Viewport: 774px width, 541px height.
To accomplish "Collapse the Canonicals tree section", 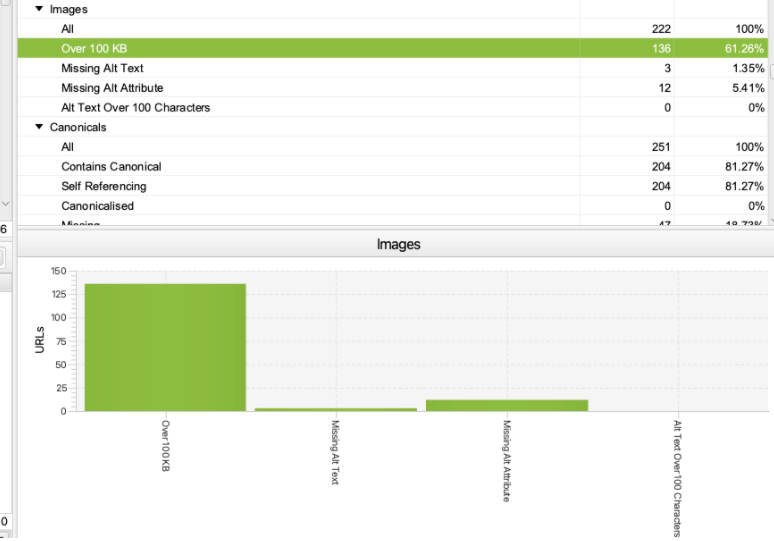I will [x=39, y=127].
